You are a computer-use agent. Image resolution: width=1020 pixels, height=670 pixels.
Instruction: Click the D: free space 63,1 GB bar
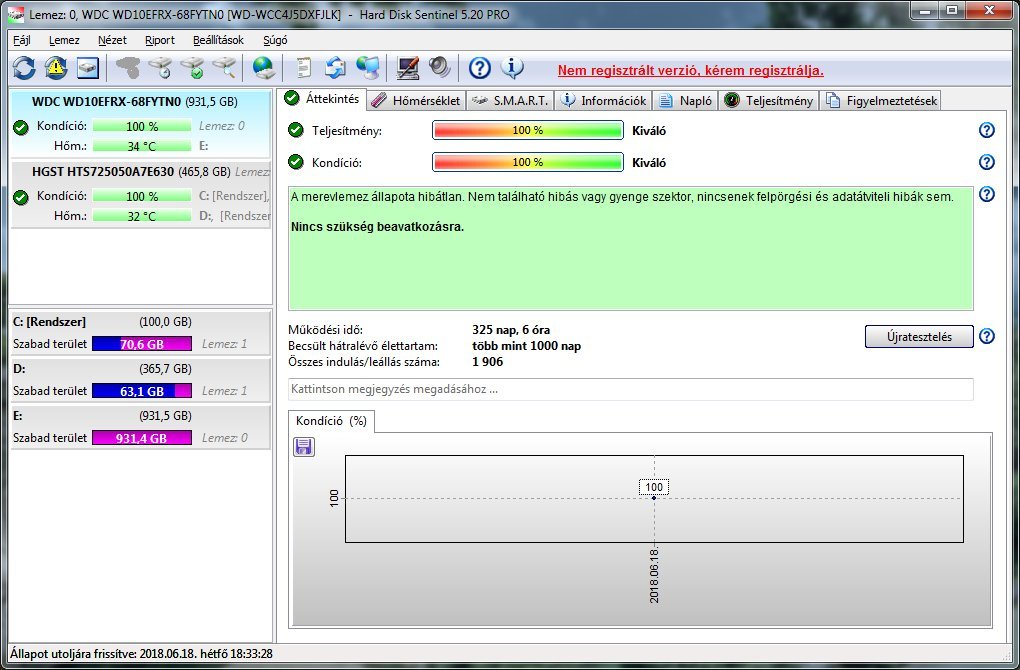tap(142, 391)
